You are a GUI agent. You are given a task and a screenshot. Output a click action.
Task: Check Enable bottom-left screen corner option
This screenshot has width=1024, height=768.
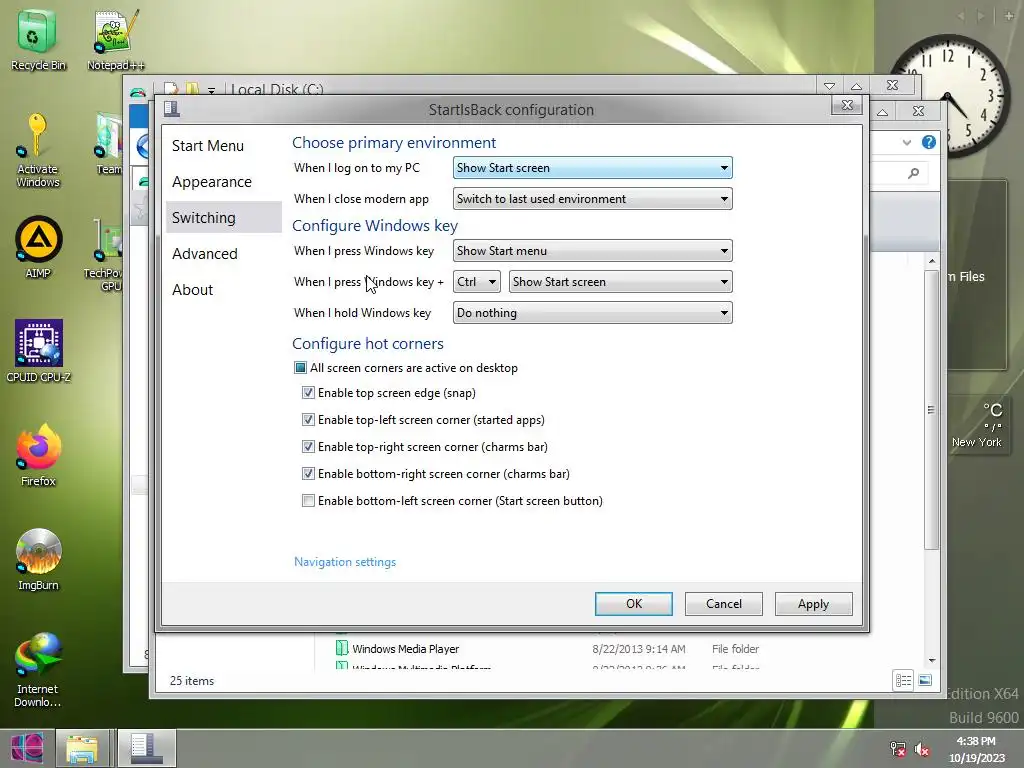coord(308,501)
